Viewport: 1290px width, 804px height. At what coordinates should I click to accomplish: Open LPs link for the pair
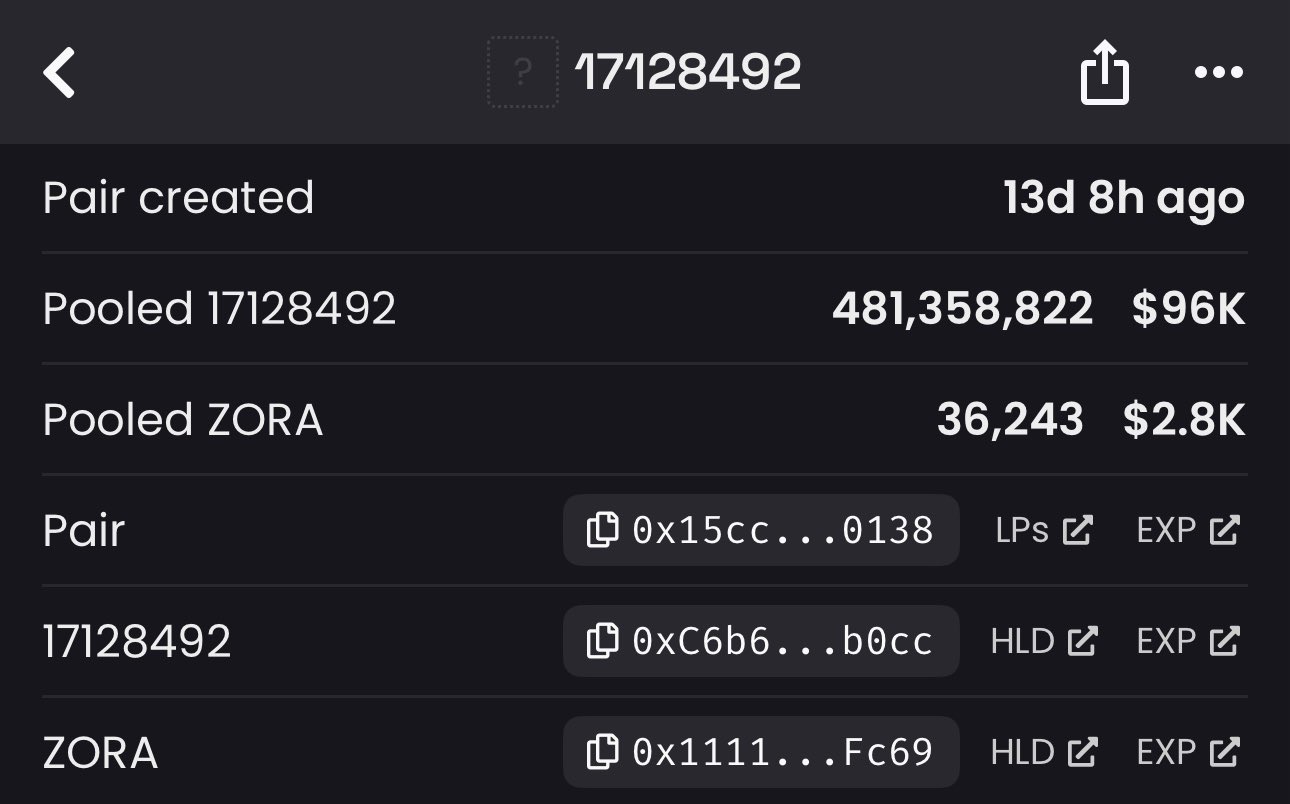(x=1044, y=530)
